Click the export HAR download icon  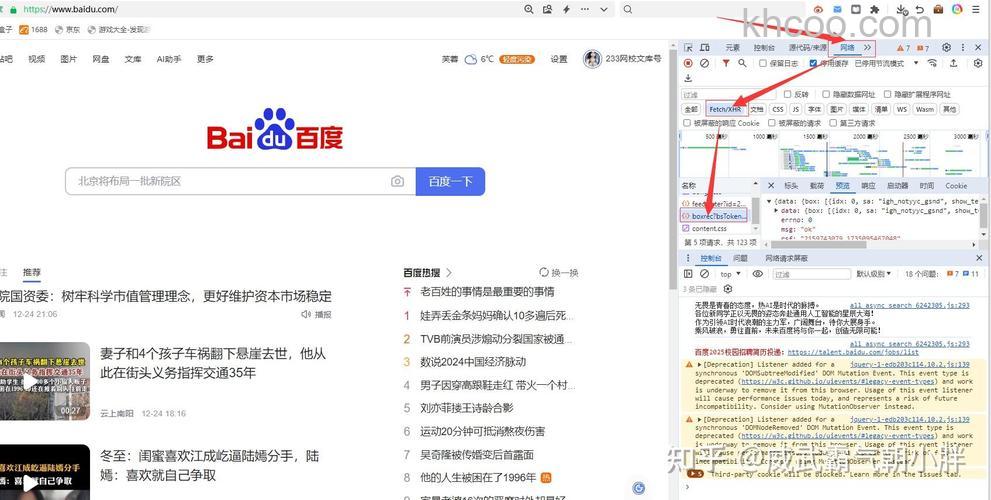click(688, 78)
